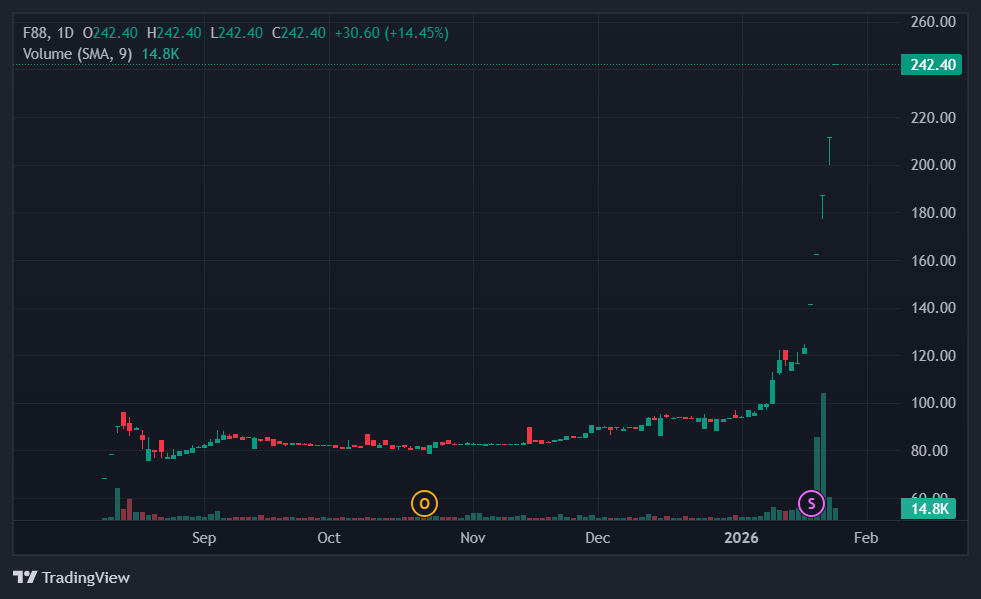Screen dimensions: 981x599
Task: Click the +30.60 (+14.45%) change value
Action: click(391, 33)
